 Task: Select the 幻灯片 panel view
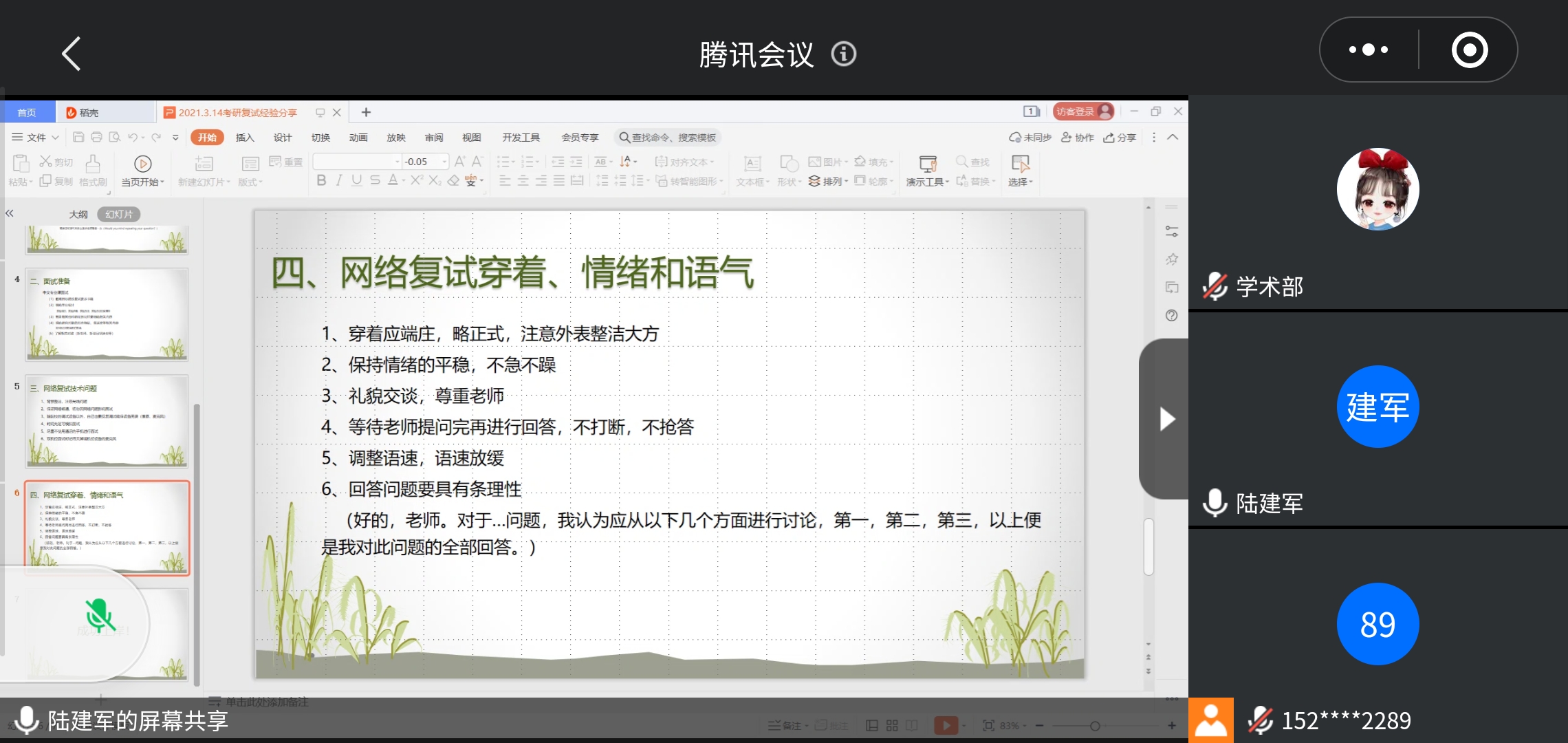tap(118, 215)
